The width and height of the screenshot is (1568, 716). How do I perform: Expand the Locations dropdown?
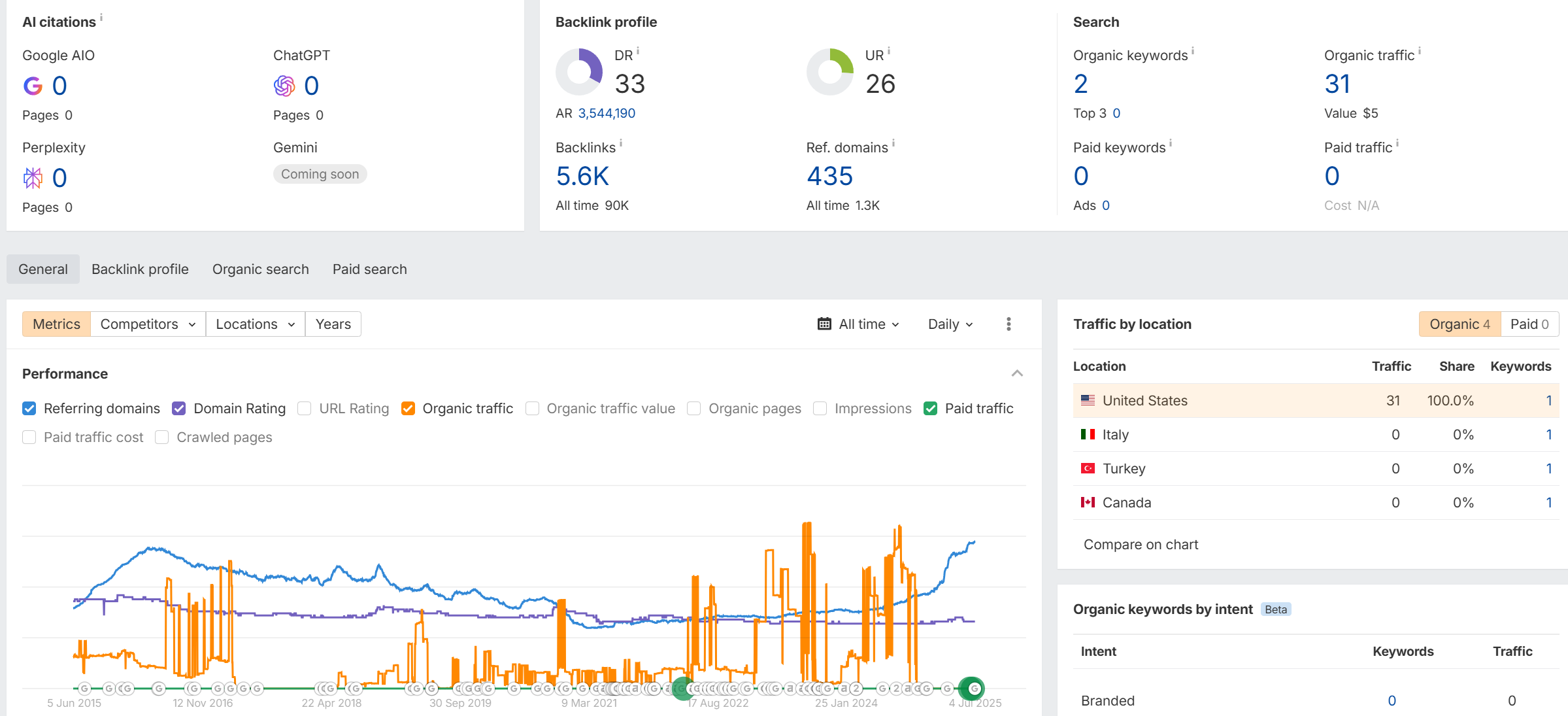[255, 324]
